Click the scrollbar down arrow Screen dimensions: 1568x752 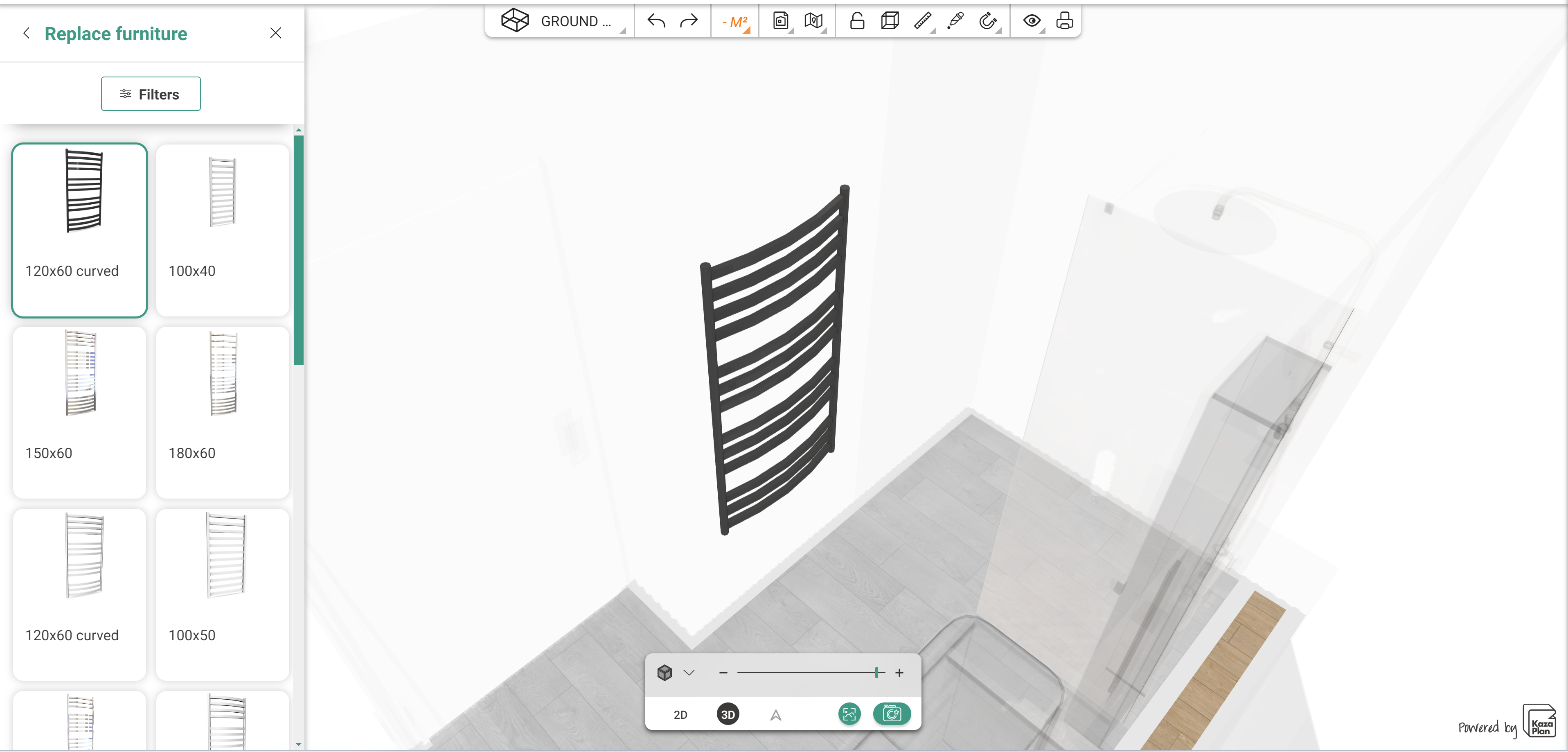298,744
